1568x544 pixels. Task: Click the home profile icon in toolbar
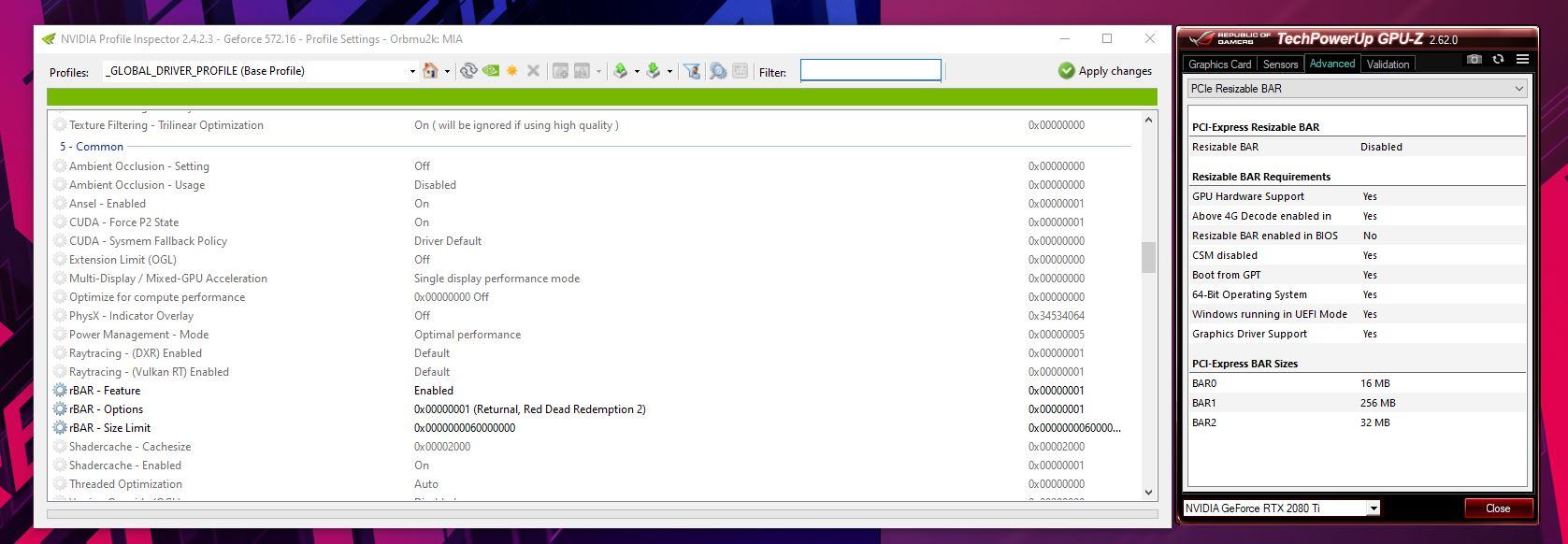coord(430,71)
